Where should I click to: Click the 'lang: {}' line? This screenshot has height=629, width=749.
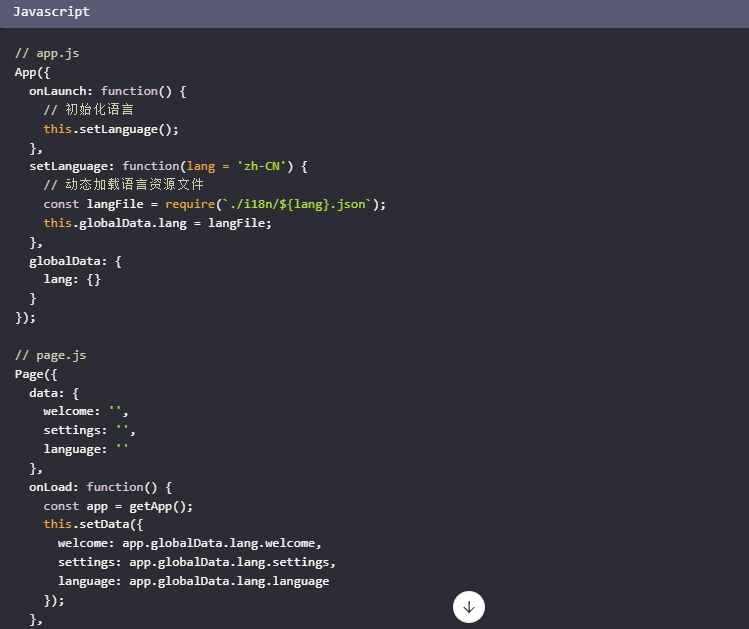pyautogui.click(x=72, y=279)
